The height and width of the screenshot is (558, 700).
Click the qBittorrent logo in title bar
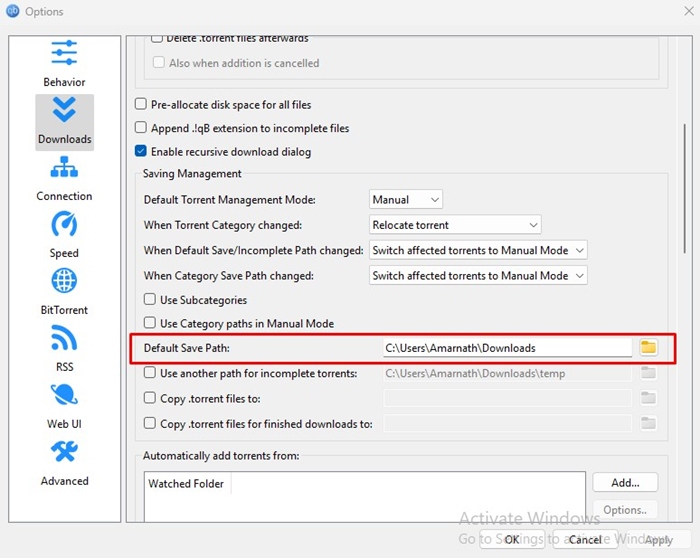click(x=12, y=11)
